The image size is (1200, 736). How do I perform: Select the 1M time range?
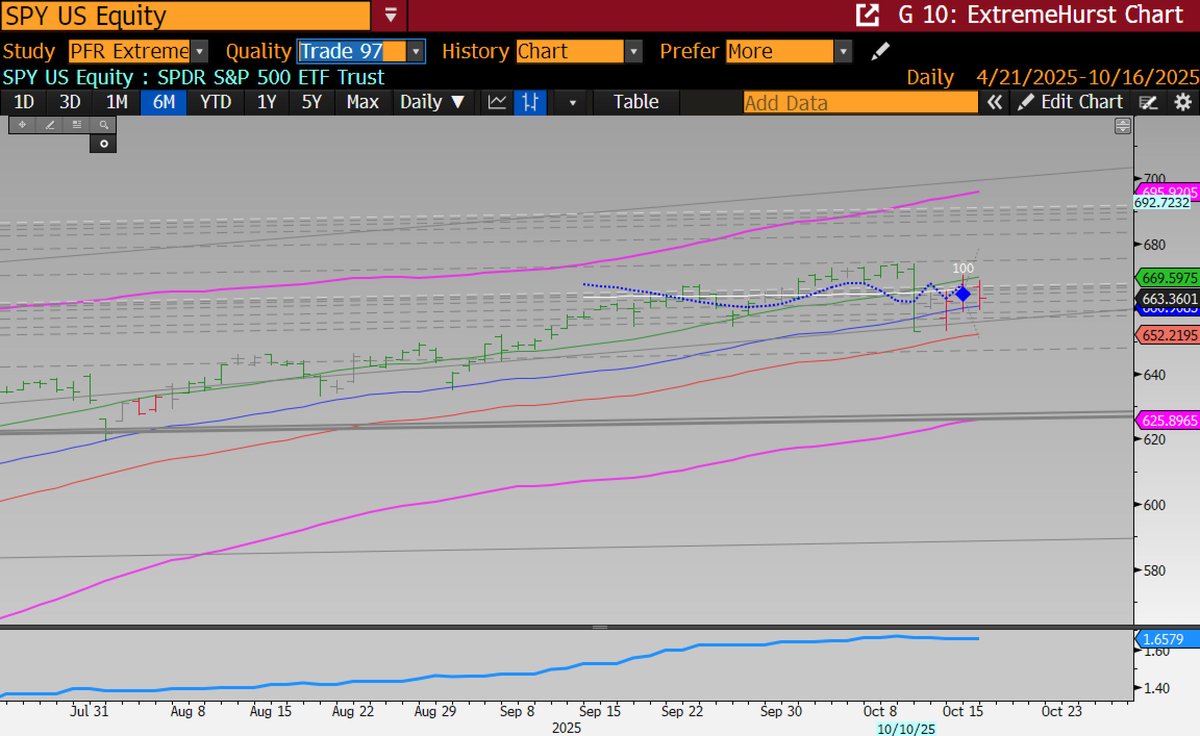[x=116, y=101]
